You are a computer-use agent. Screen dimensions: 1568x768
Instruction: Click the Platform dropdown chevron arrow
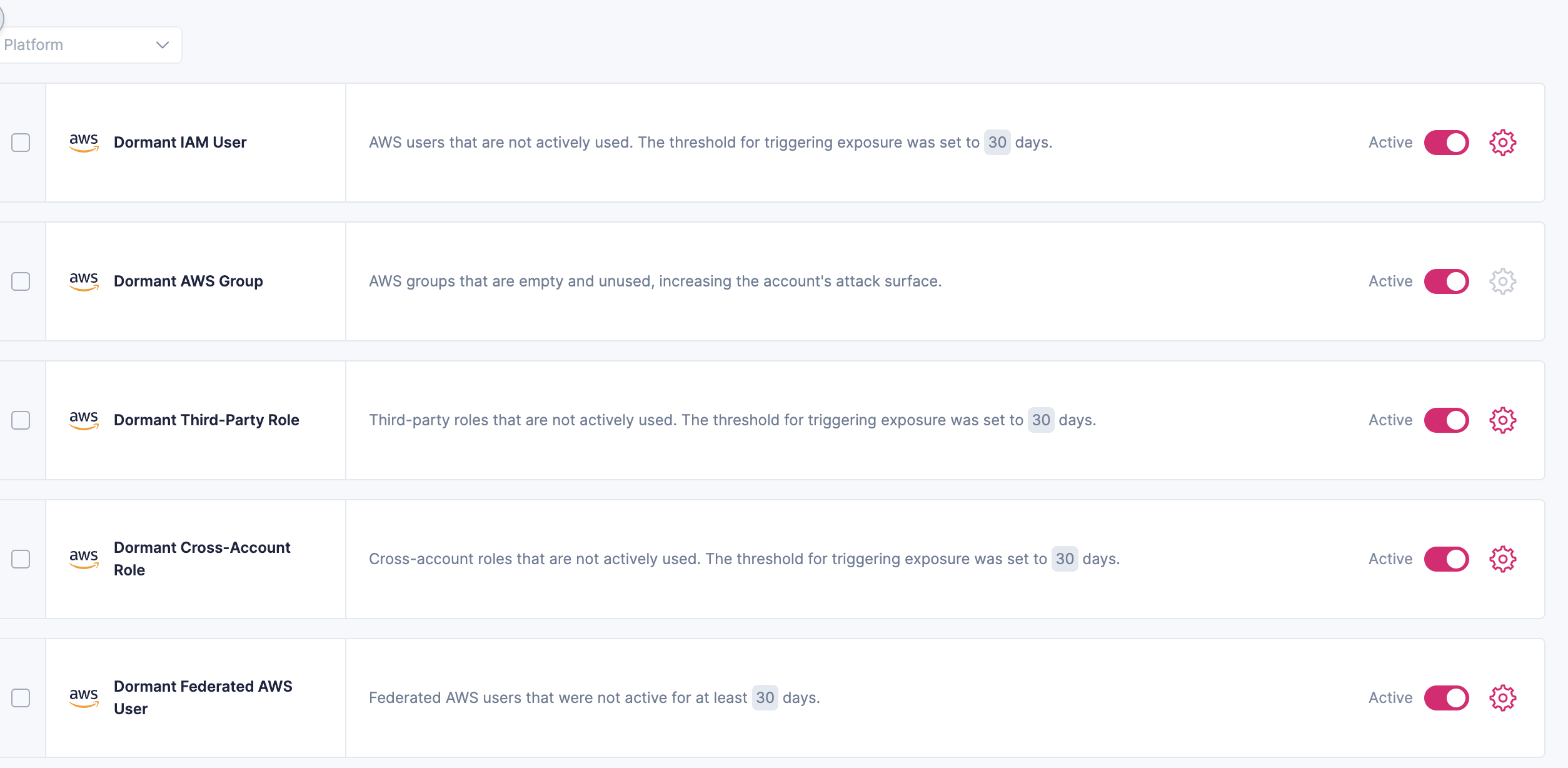163,45
